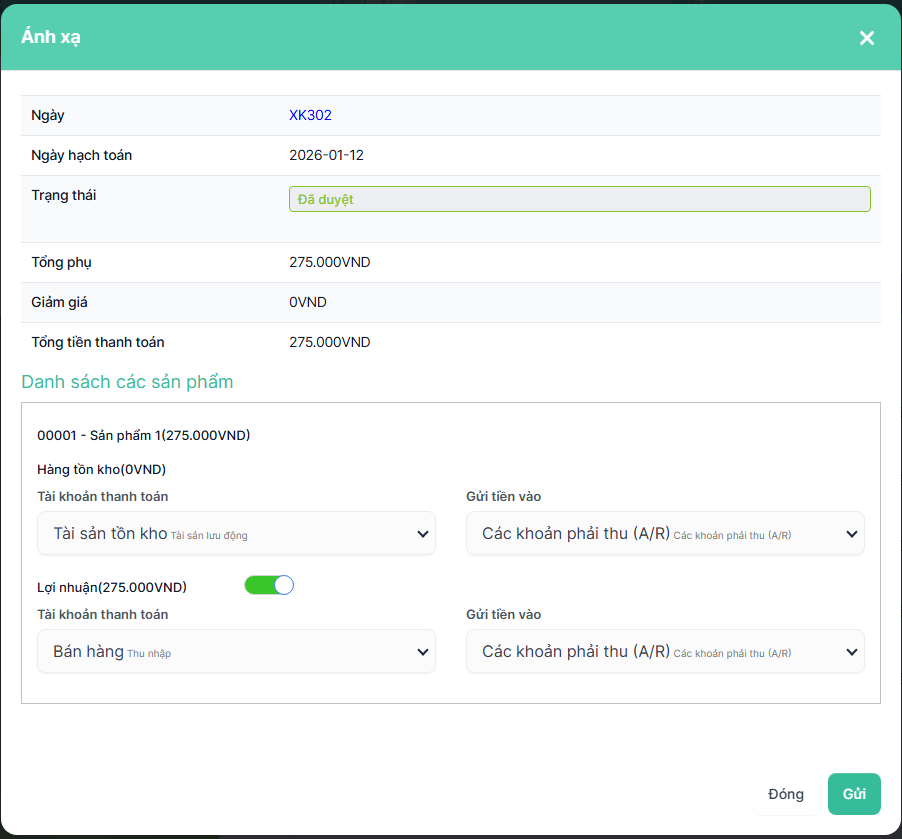Open the XK302 document link
902x839 pixels.
310,115
